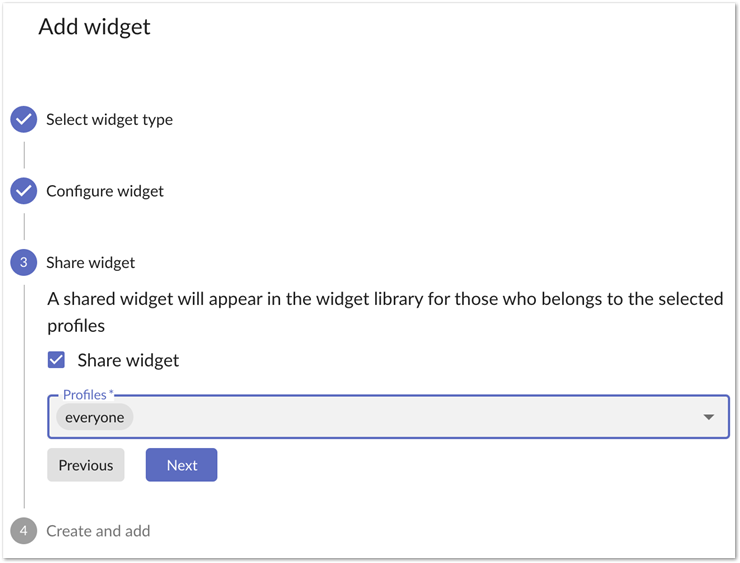This screenshot has height=563, width=740.
Task: Click the Profiles field label
Action: tap(87, 395)
